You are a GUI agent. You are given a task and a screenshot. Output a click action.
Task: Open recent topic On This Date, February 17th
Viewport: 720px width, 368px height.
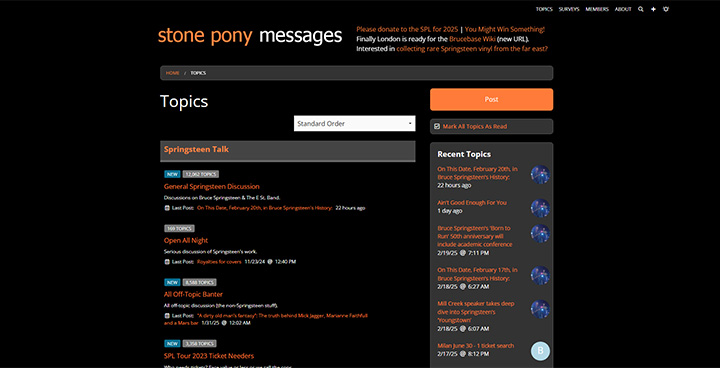pos(478,274)
